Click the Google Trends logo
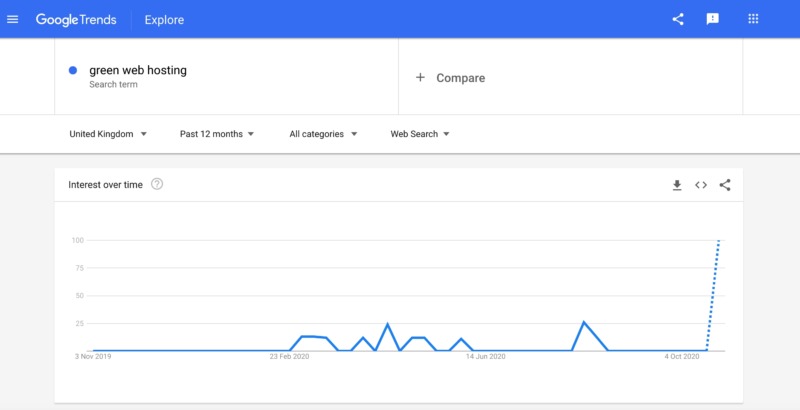 [76, 20]
